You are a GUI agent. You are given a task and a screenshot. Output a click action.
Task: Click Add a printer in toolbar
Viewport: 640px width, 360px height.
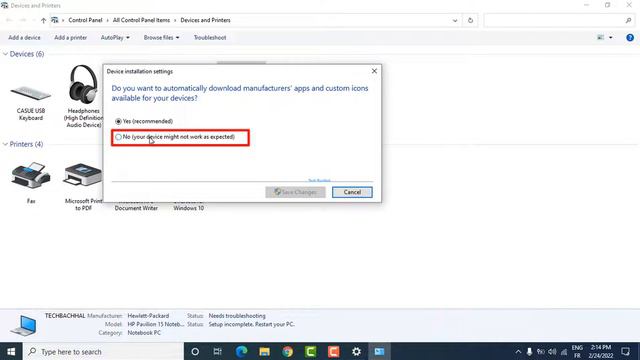click(71, 38)
